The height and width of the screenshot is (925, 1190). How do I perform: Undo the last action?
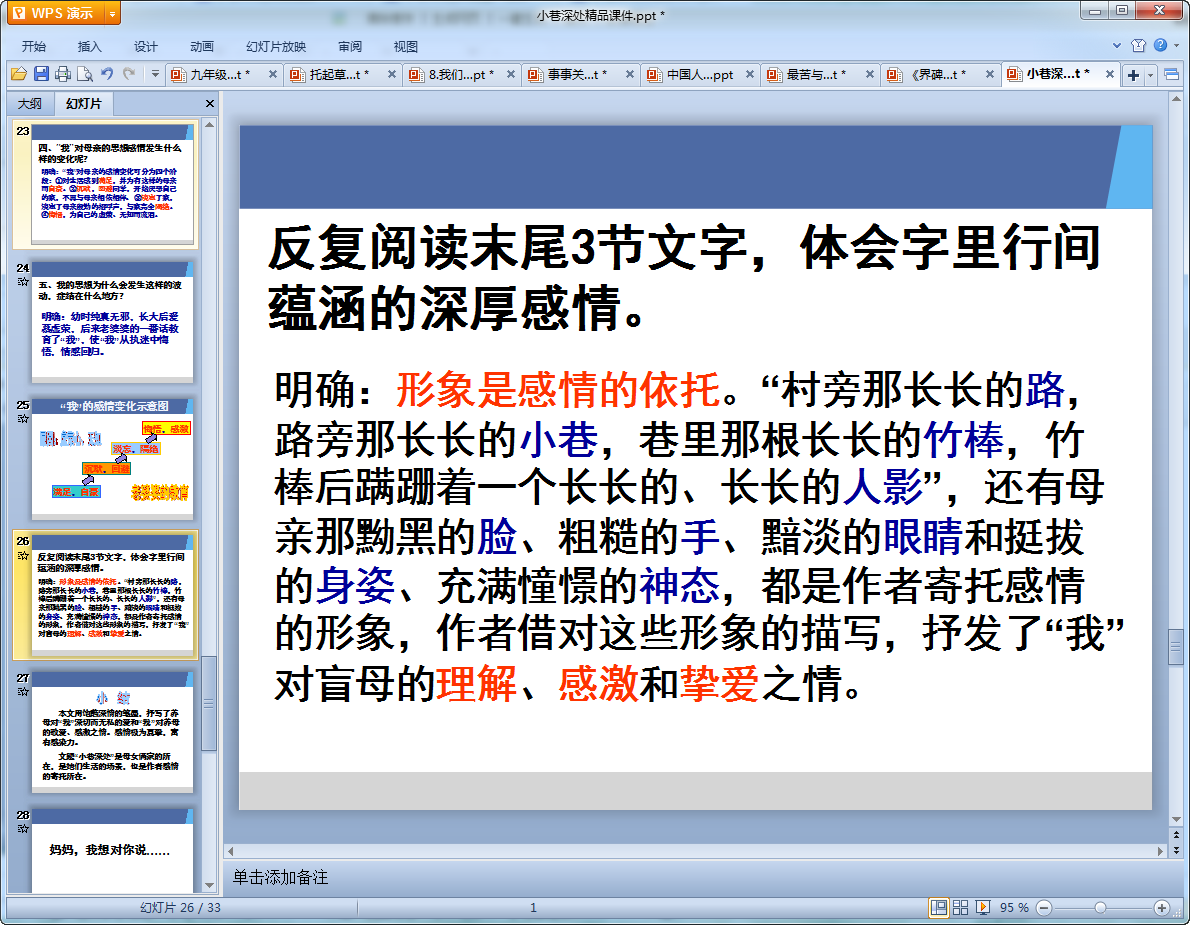click(107, 74)
